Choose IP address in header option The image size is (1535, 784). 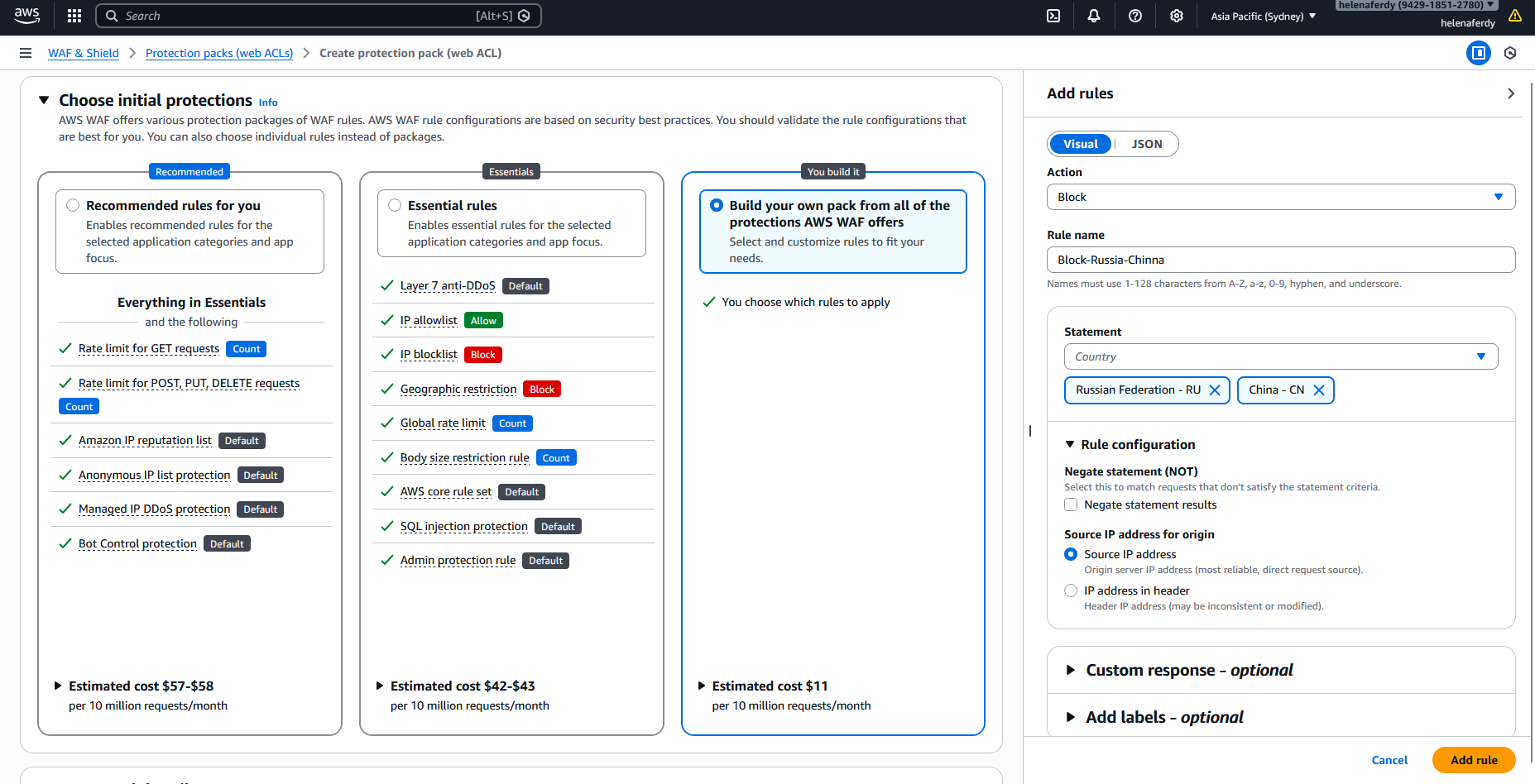pos(1071,590)
